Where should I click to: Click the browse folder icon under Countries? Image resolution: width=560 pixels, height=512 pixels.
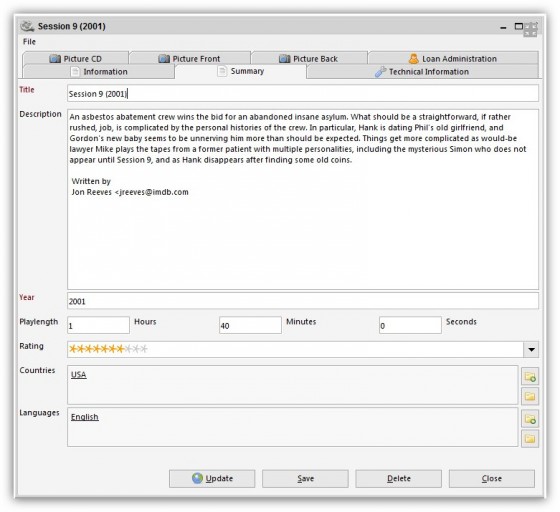[x=530, y=396]
